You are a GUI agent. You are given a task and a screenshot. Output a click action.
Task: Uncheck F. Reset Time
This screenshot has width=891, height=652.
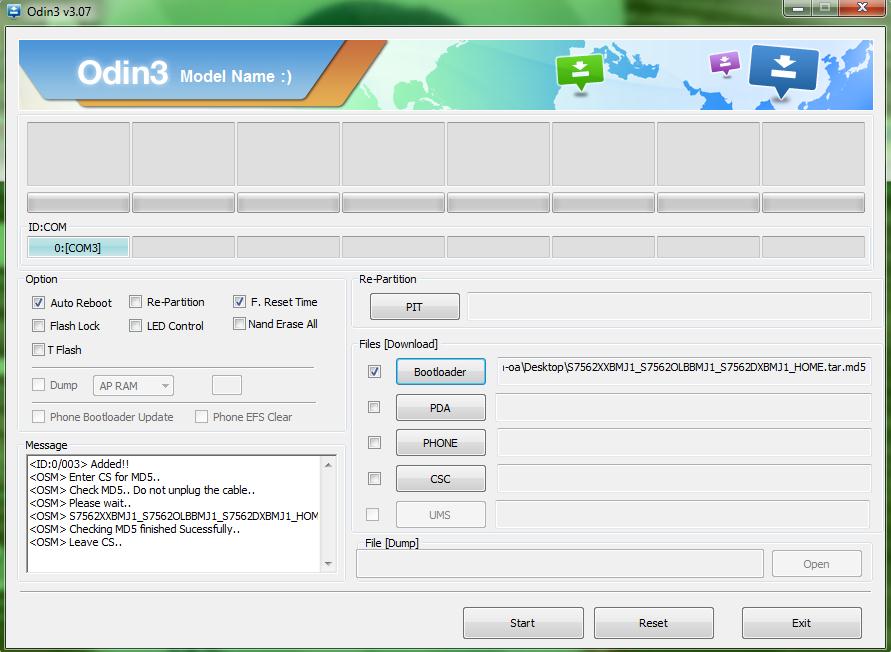pos(239,302)
